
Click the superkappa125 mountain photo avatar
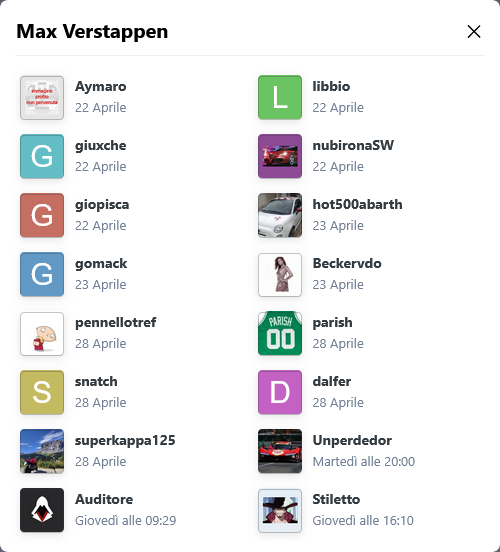(42, 451)
